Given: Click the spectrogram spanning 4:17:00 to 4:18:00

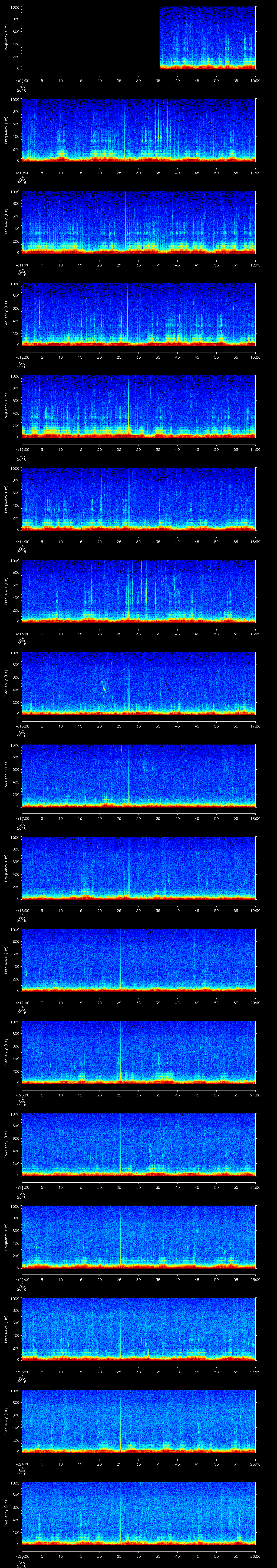Looking at the screenshot, I should [139, 775].
